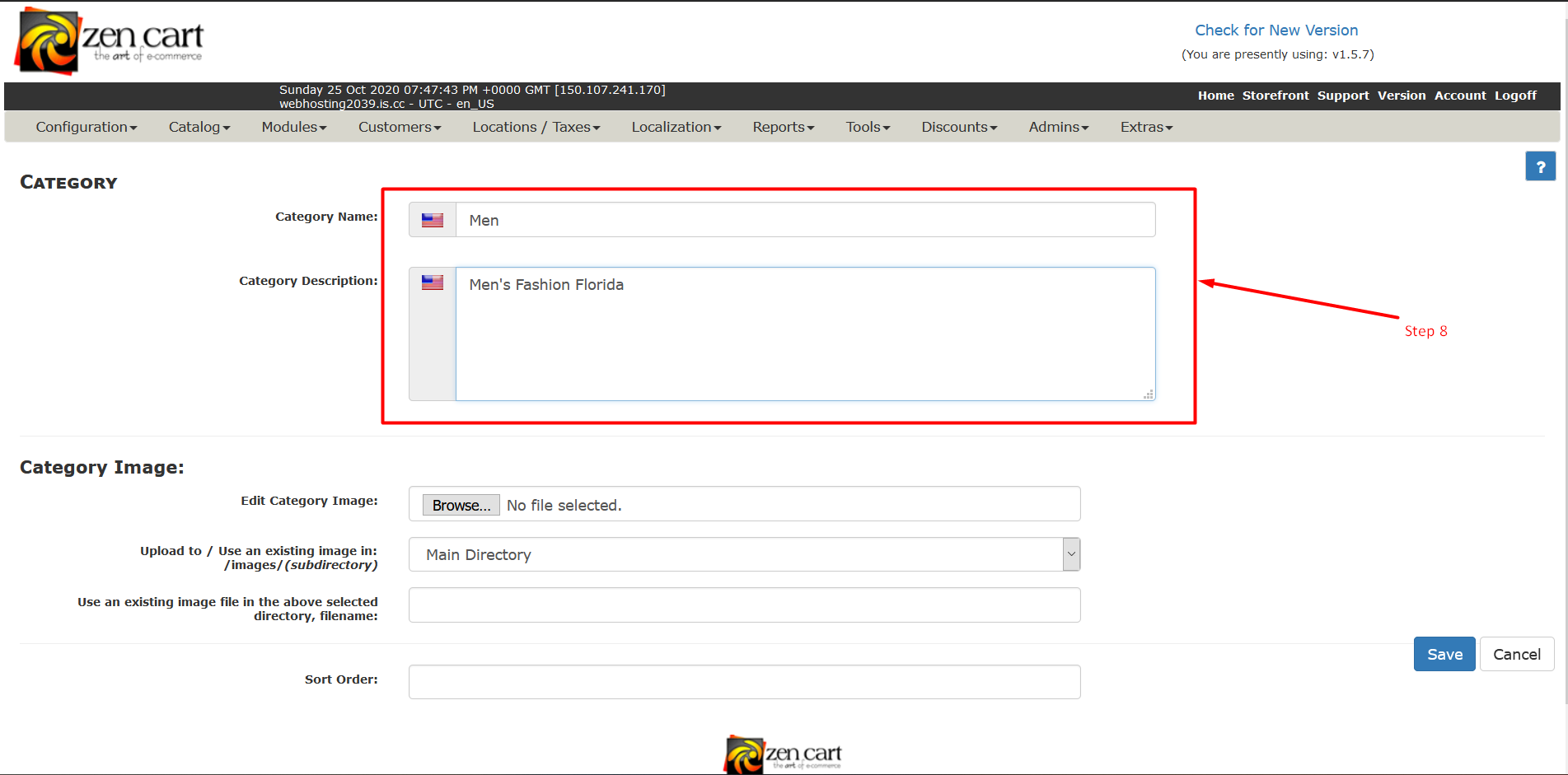Open the Extras menu
The image size is (1568, 775).
coord(1146,127)
